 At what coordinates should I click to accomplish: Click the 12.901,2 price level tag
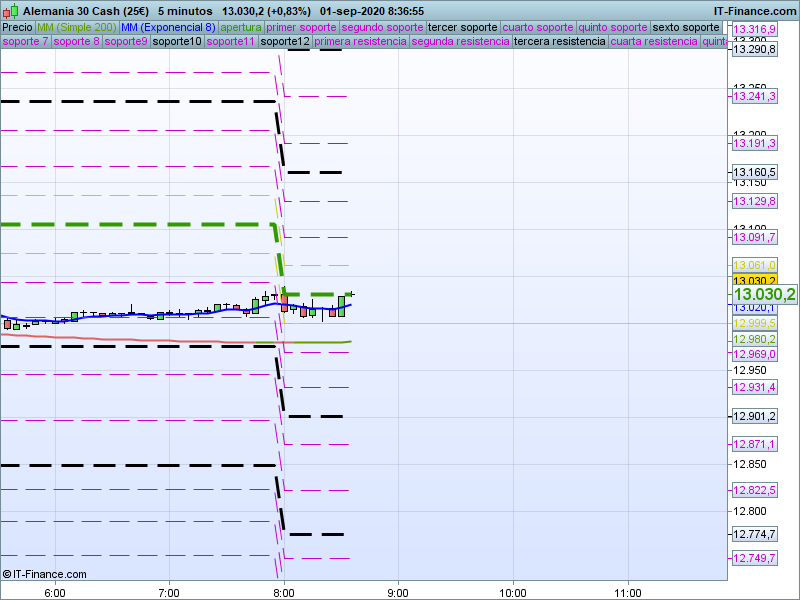pos(754,416)
